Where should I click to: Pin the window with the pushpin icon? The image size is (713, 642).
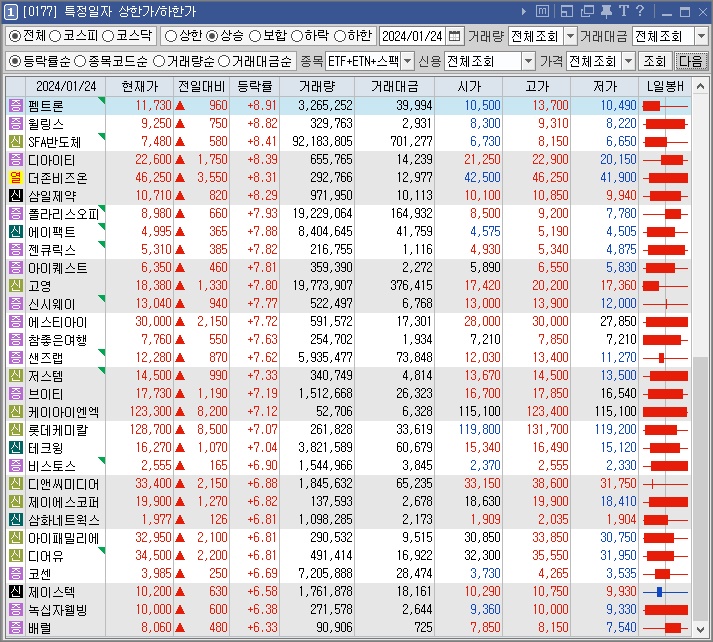pyautogui.click(x=606, y=11)
